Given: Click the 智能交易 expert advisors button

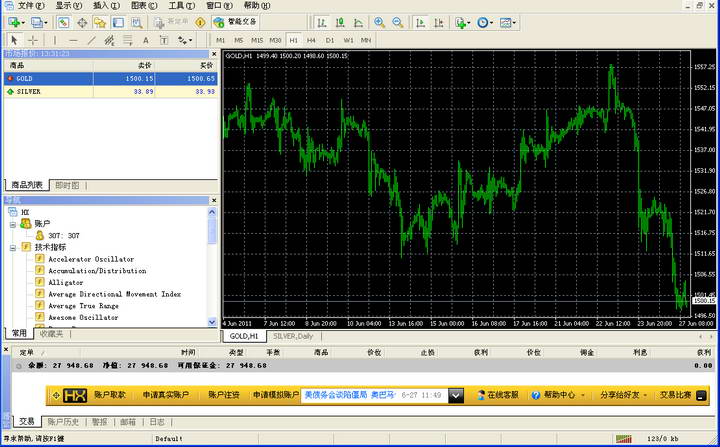Looking at the screenshot, I should 236,22.
